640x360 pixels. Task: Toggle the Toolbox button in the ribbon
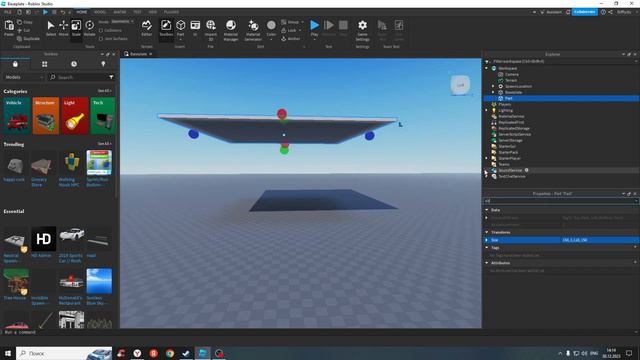pos(166,28)
